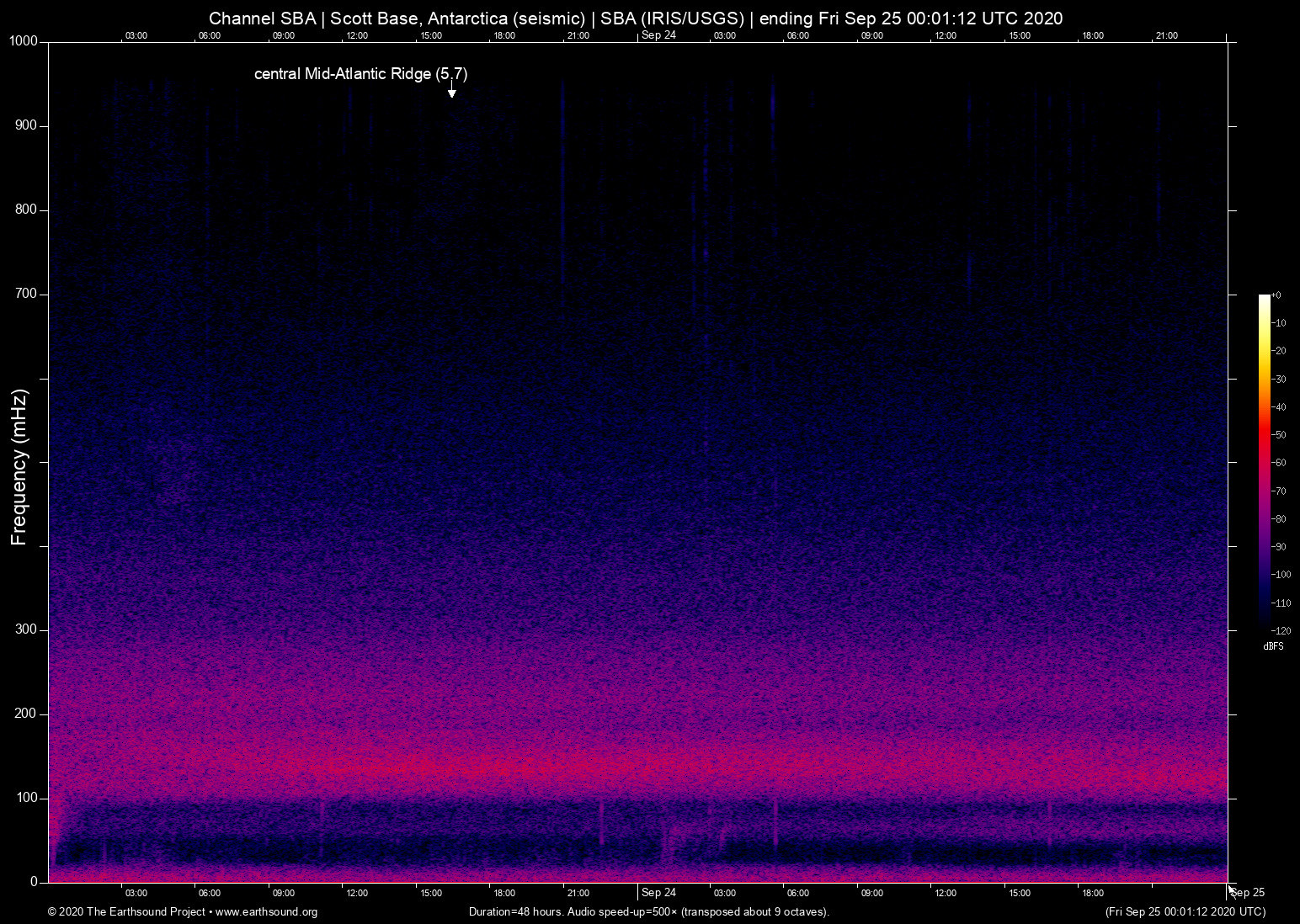Click the Duration=48 hours caption text

tap(648, 912)
